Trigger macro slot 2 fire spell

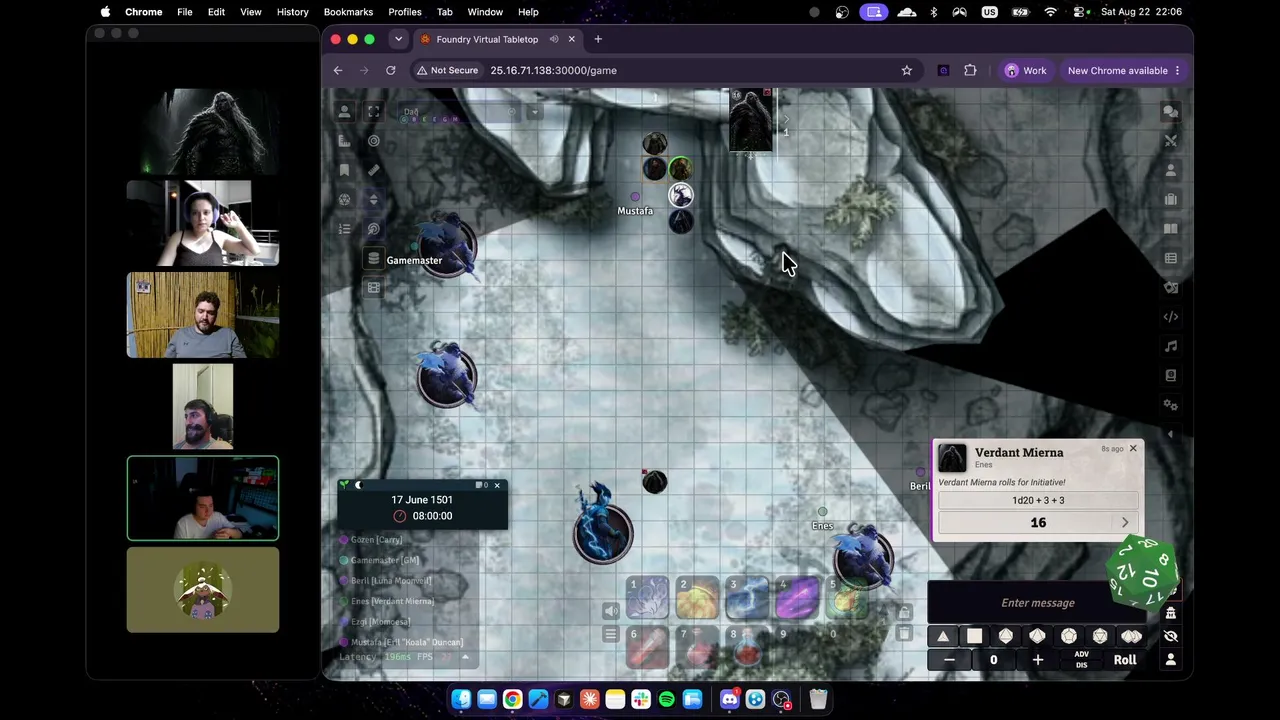tap(697, 599)
